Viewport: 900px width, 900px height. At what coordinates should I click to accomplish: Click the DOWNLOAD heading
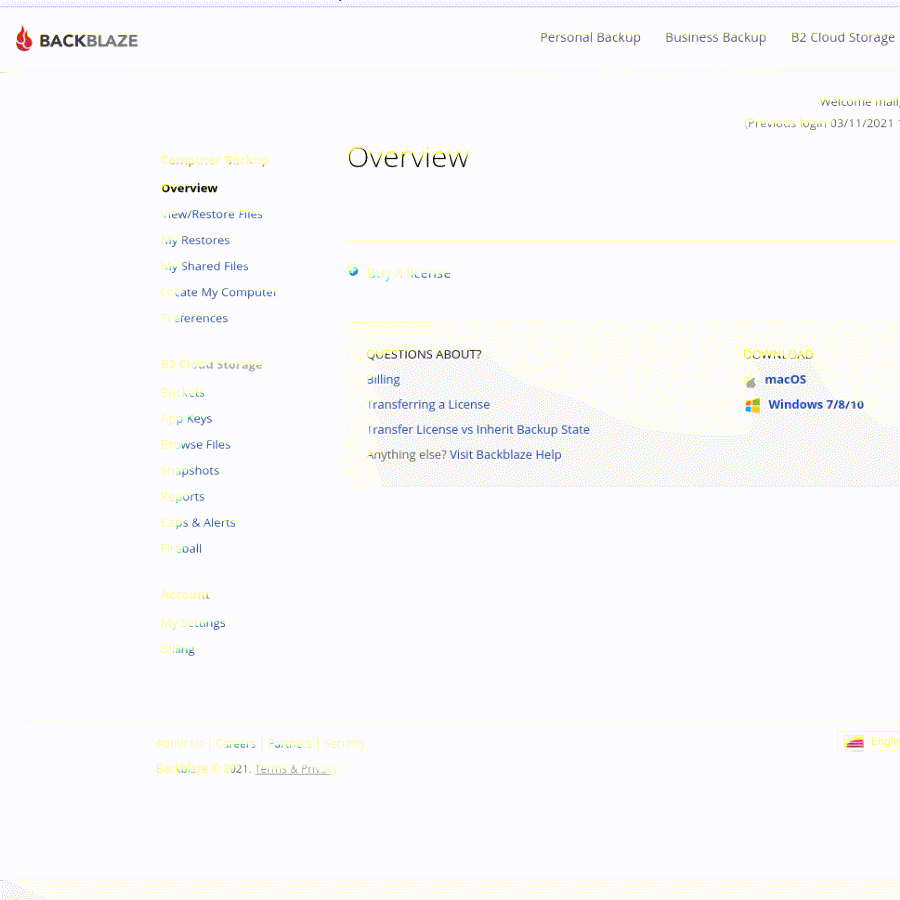[778, 355]
